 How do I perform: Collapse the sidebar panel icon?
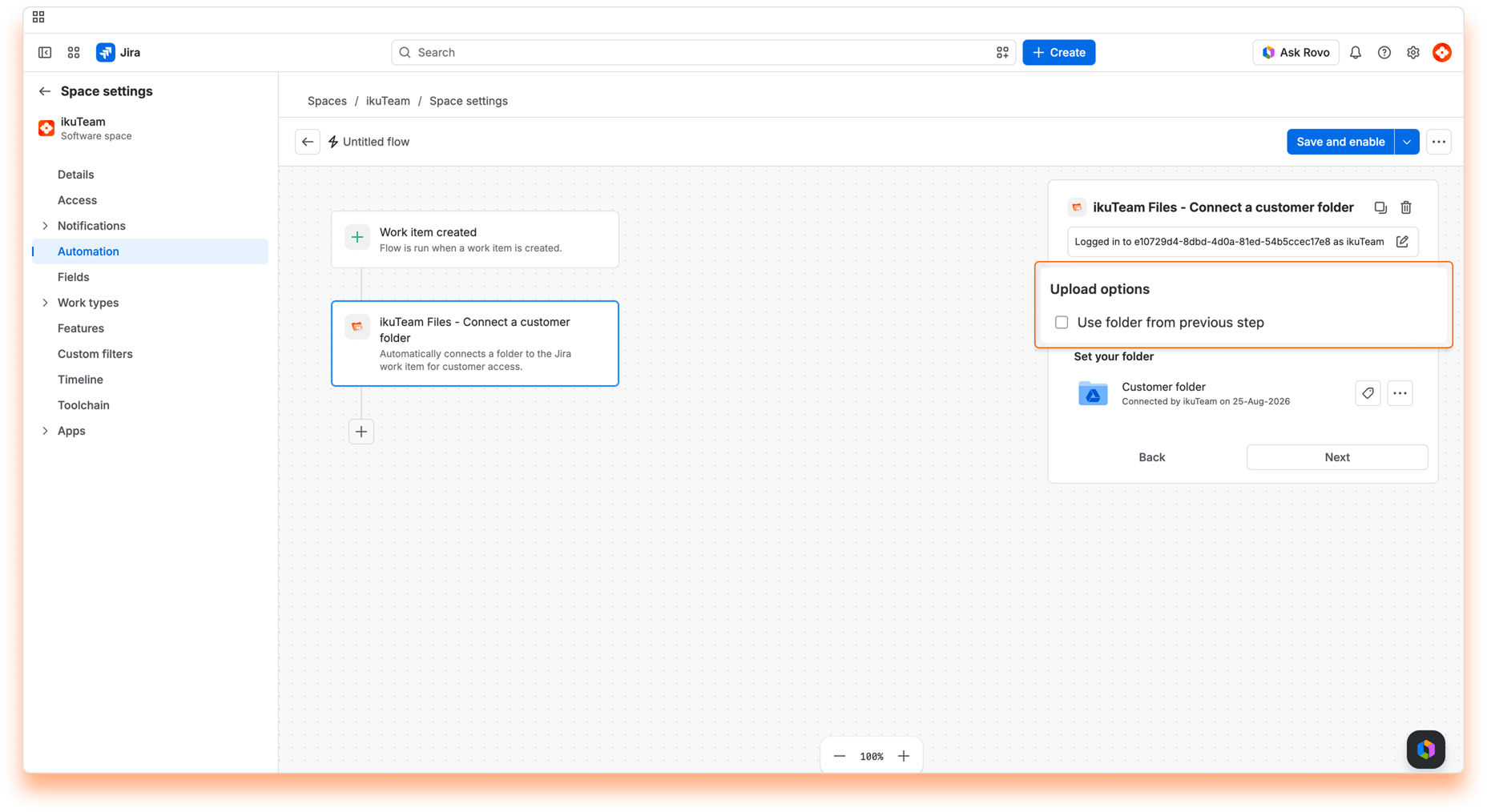point(45,52)
